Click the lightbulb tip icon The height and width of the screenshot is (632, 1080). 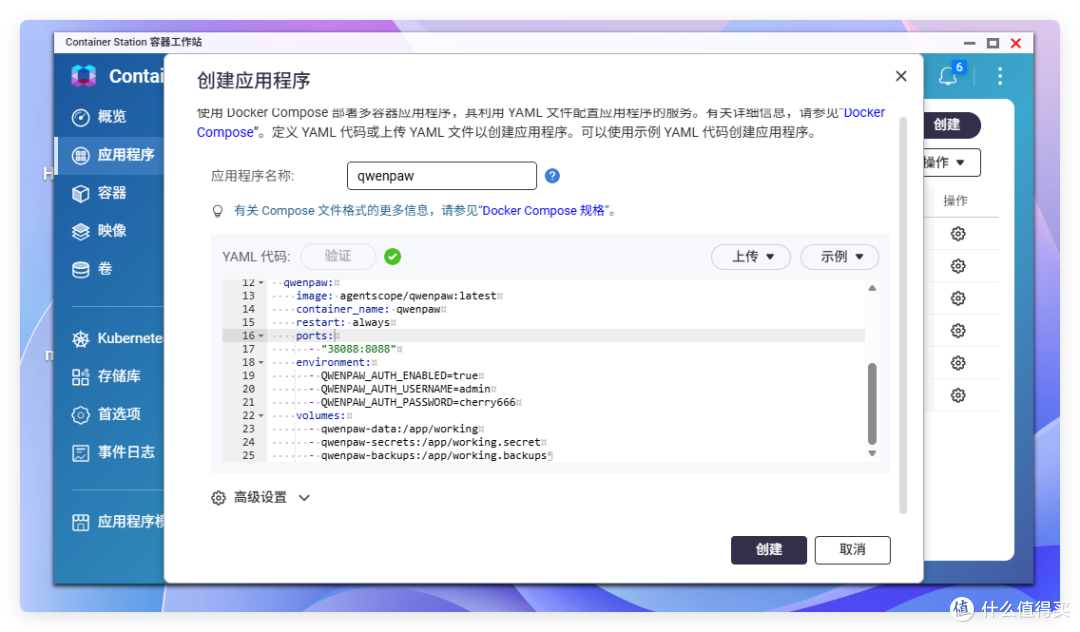click(218, 211)
